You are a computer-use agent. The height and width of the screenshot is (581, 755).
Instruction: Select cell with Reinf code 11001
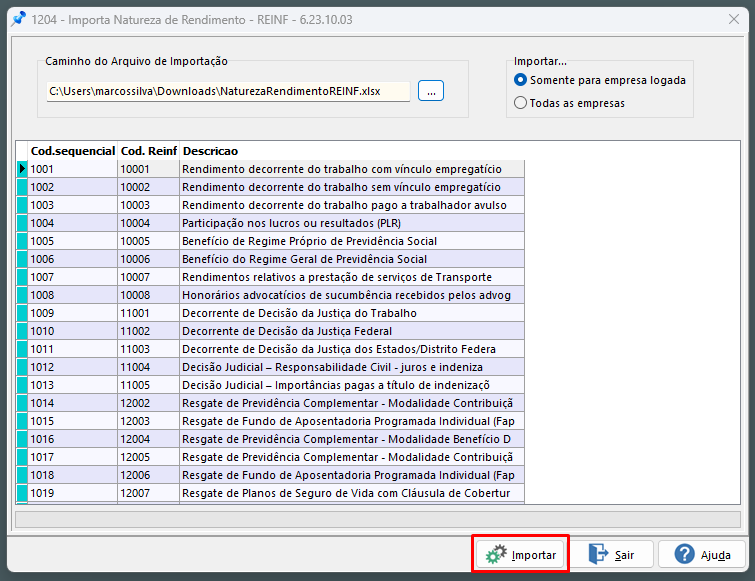(148, 313)
